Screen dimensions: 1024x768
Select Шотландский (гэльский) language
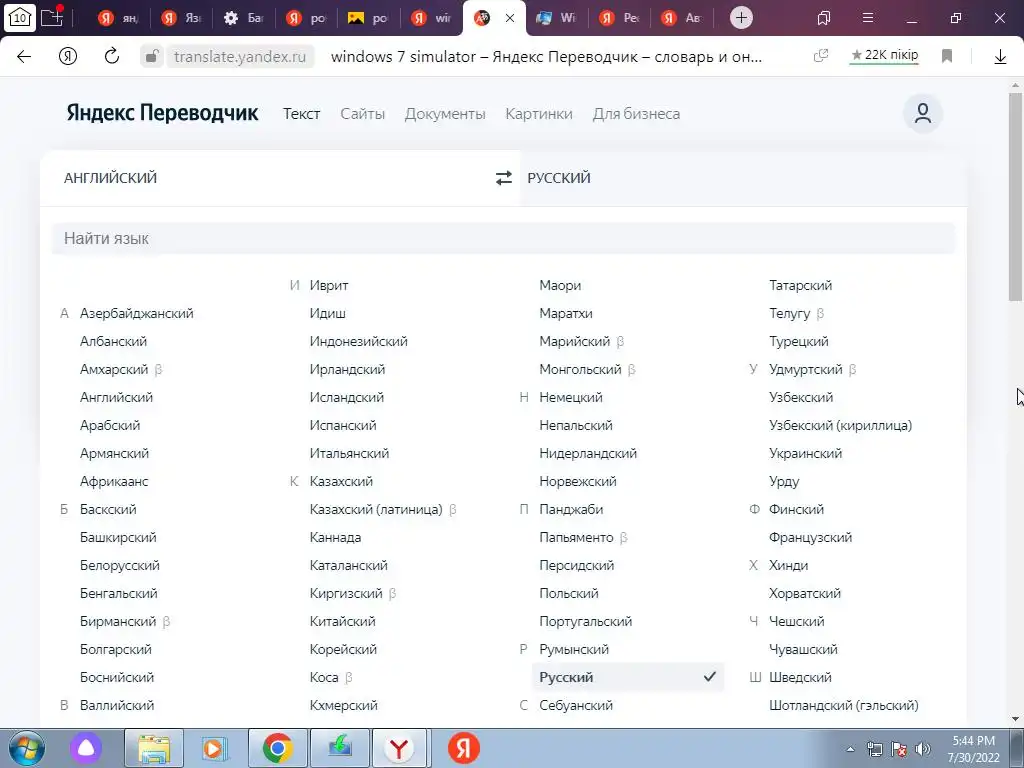[844, 705]
